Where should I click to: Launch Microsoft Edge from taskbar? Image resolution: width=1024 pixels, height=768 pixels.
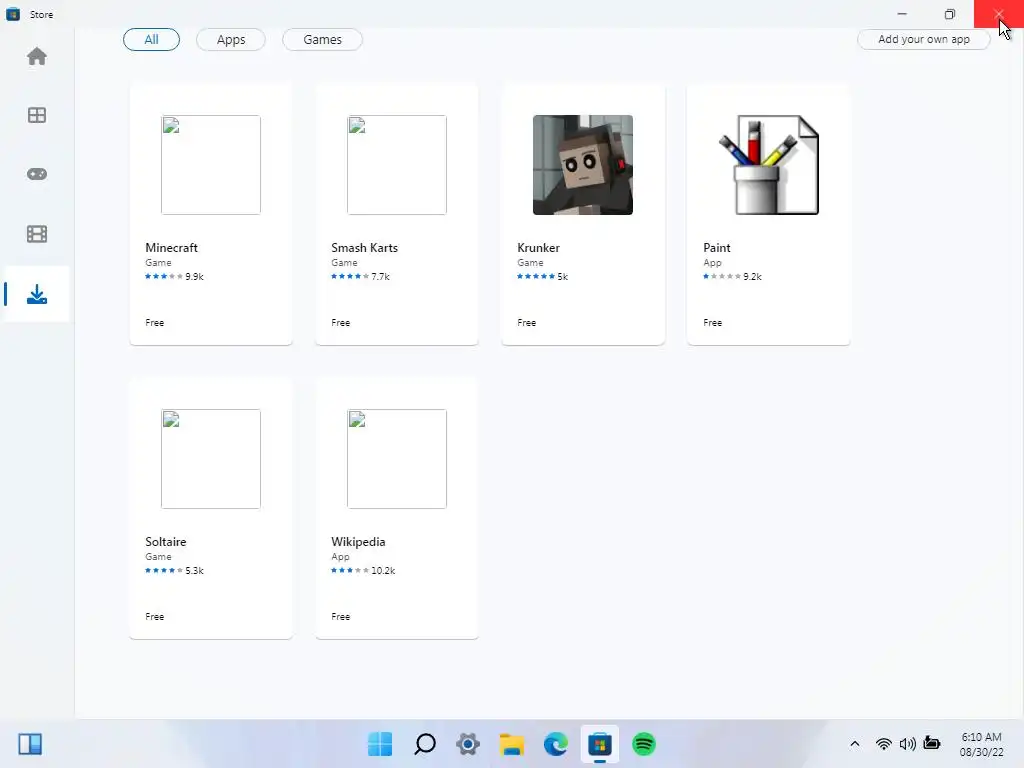(556, 744)
